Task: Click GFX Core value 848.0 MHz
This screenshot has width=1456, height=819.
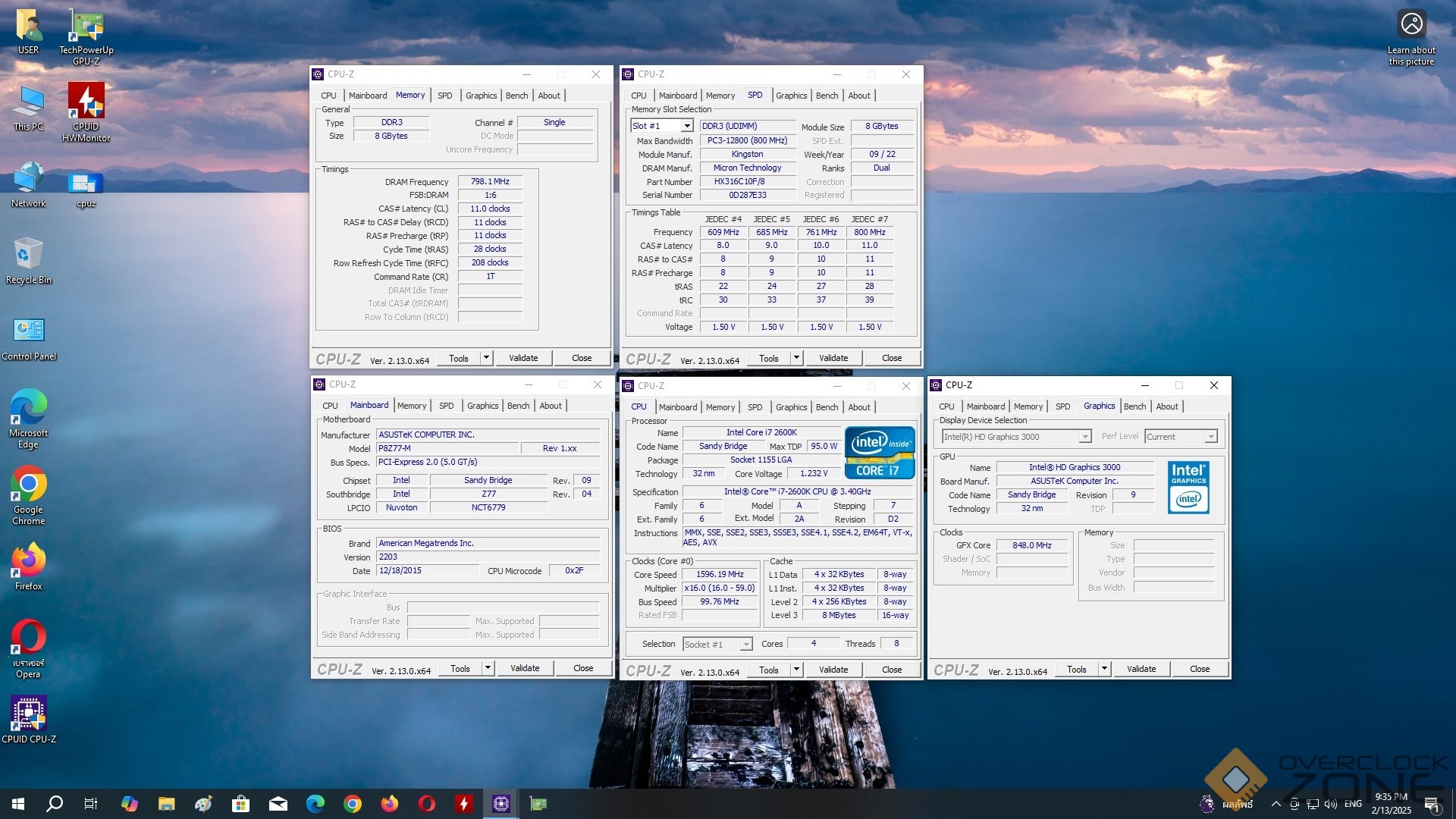Action: [1032, 545]
